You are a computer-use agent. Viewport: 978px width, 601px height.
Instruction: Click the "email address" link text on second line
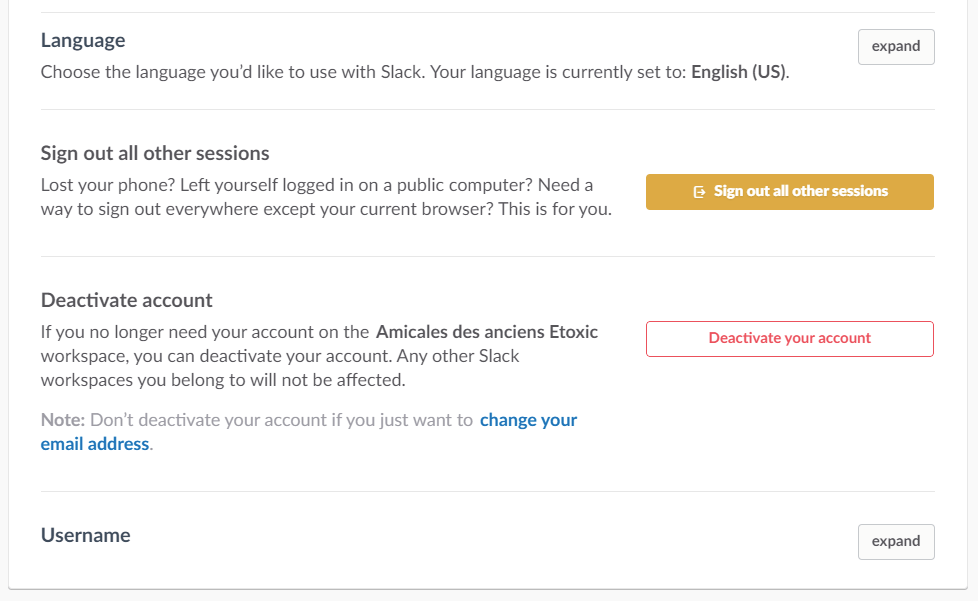95,444
